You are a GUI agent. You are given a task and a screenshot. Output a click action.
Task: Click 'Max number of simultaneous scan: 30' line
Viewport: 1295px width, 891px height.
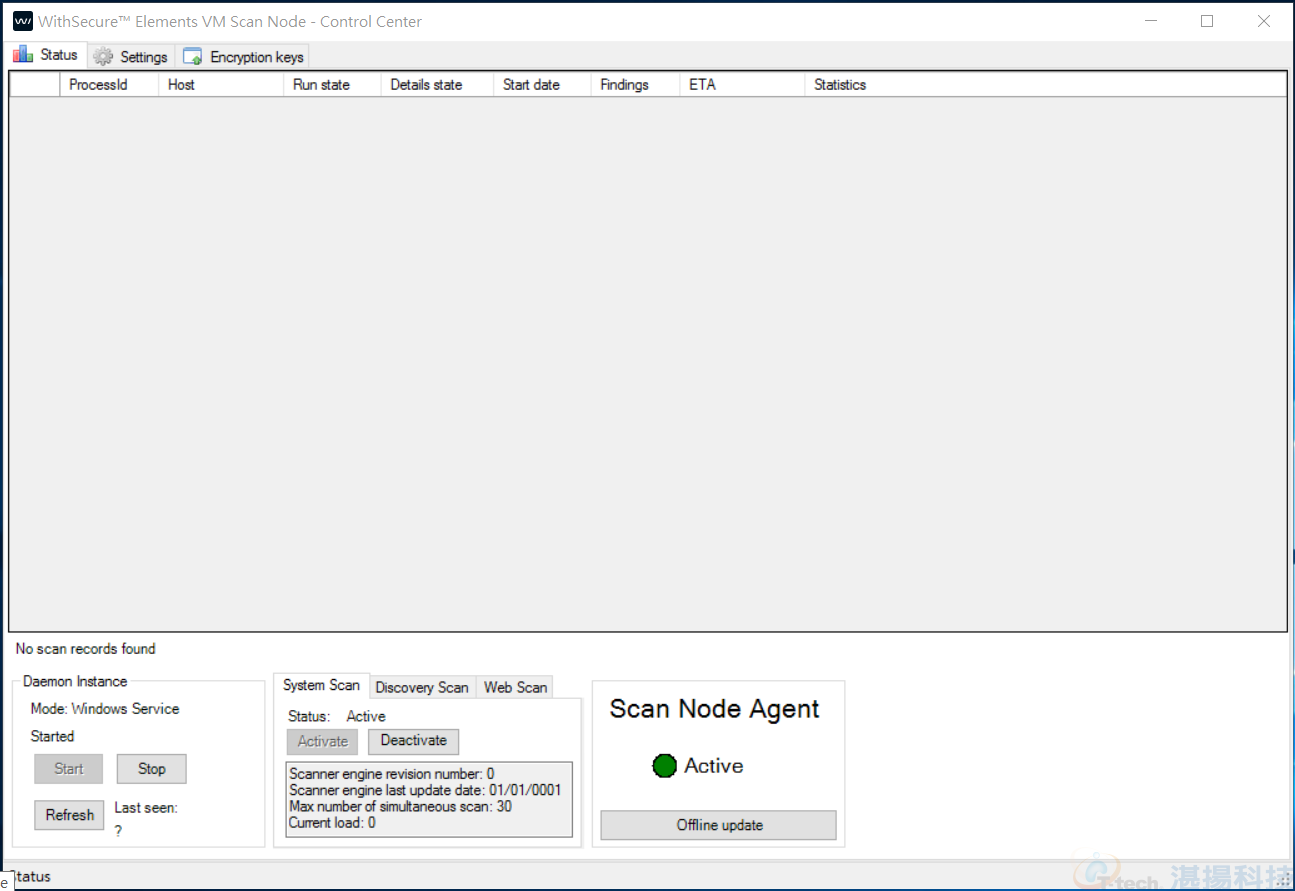tap(400, 806)
